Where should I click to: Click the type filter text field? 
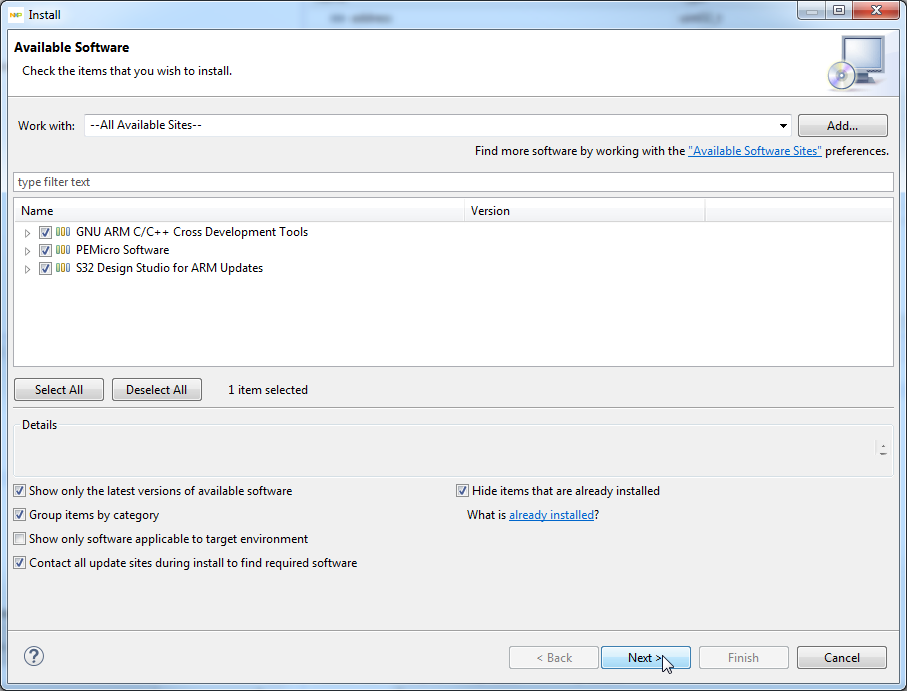click(453, 182)
